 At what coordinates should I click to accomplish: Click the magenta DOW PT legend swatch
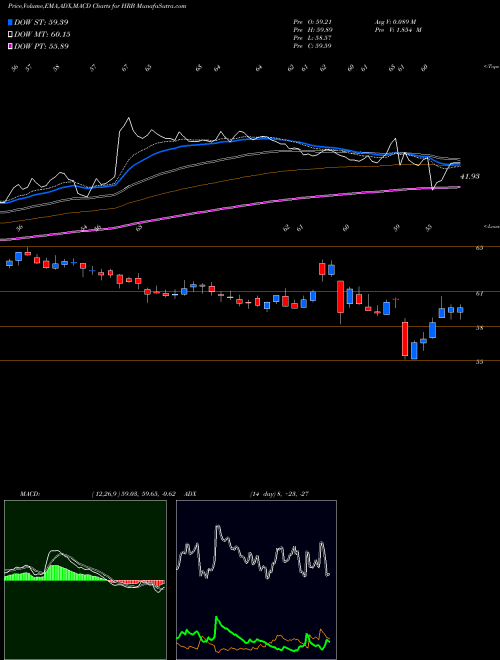[x=10, y=46]
